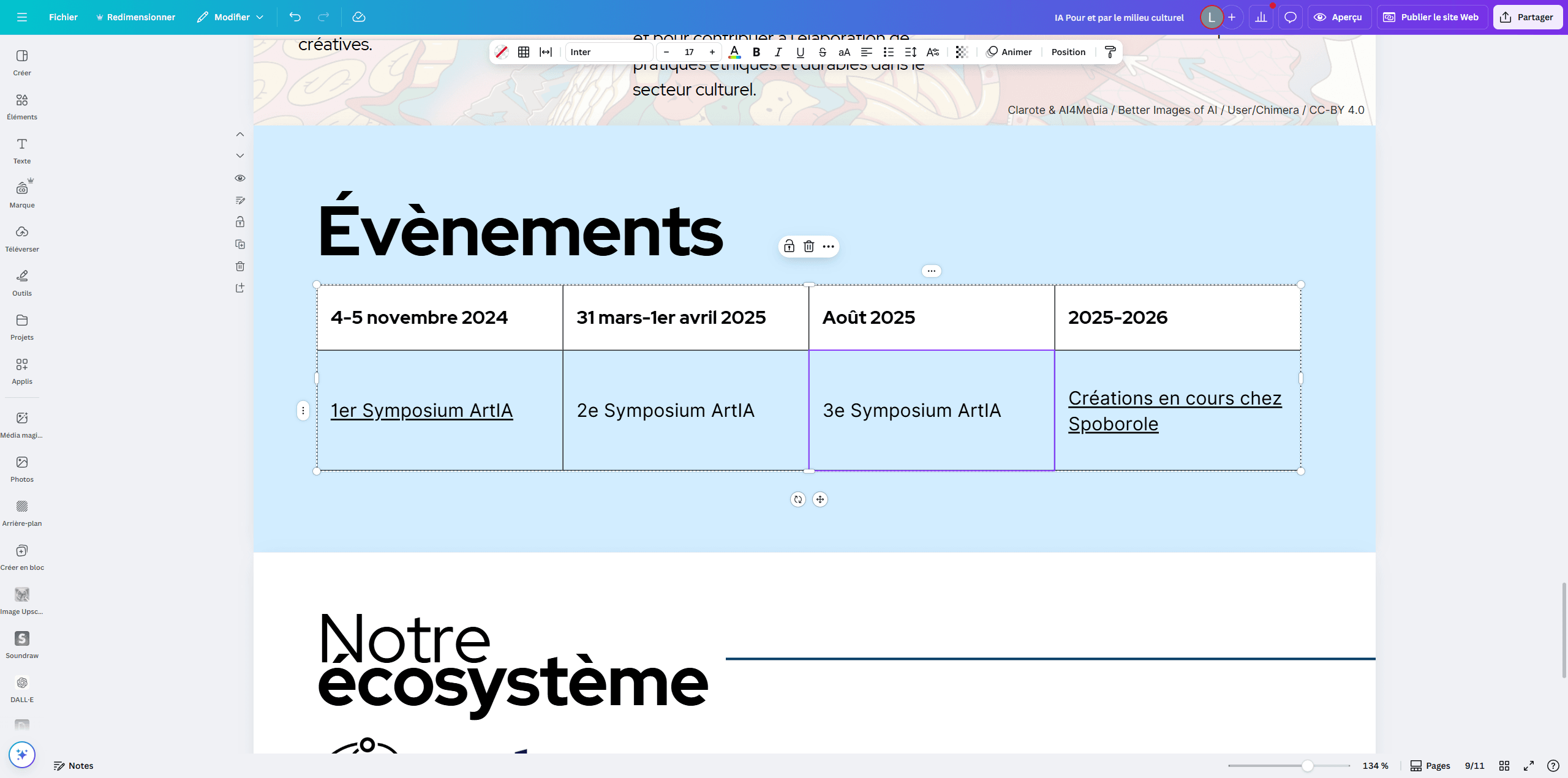The image size is (1568, 778).
Task: Click the cloud save status icon
Action: [359, 17]
